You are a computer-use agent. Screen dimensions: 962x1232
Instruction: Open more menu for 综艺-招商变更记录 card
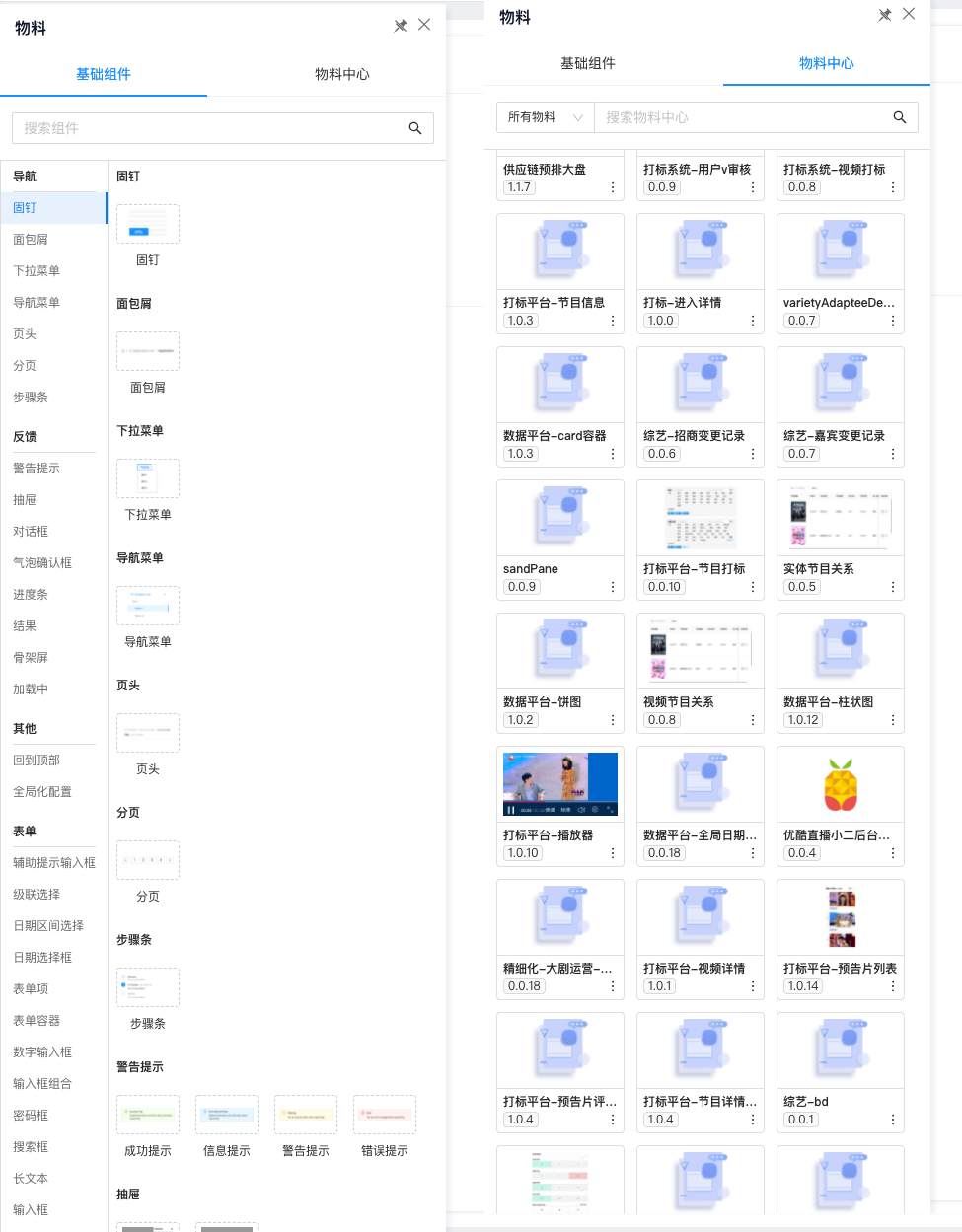pos(753,454)
